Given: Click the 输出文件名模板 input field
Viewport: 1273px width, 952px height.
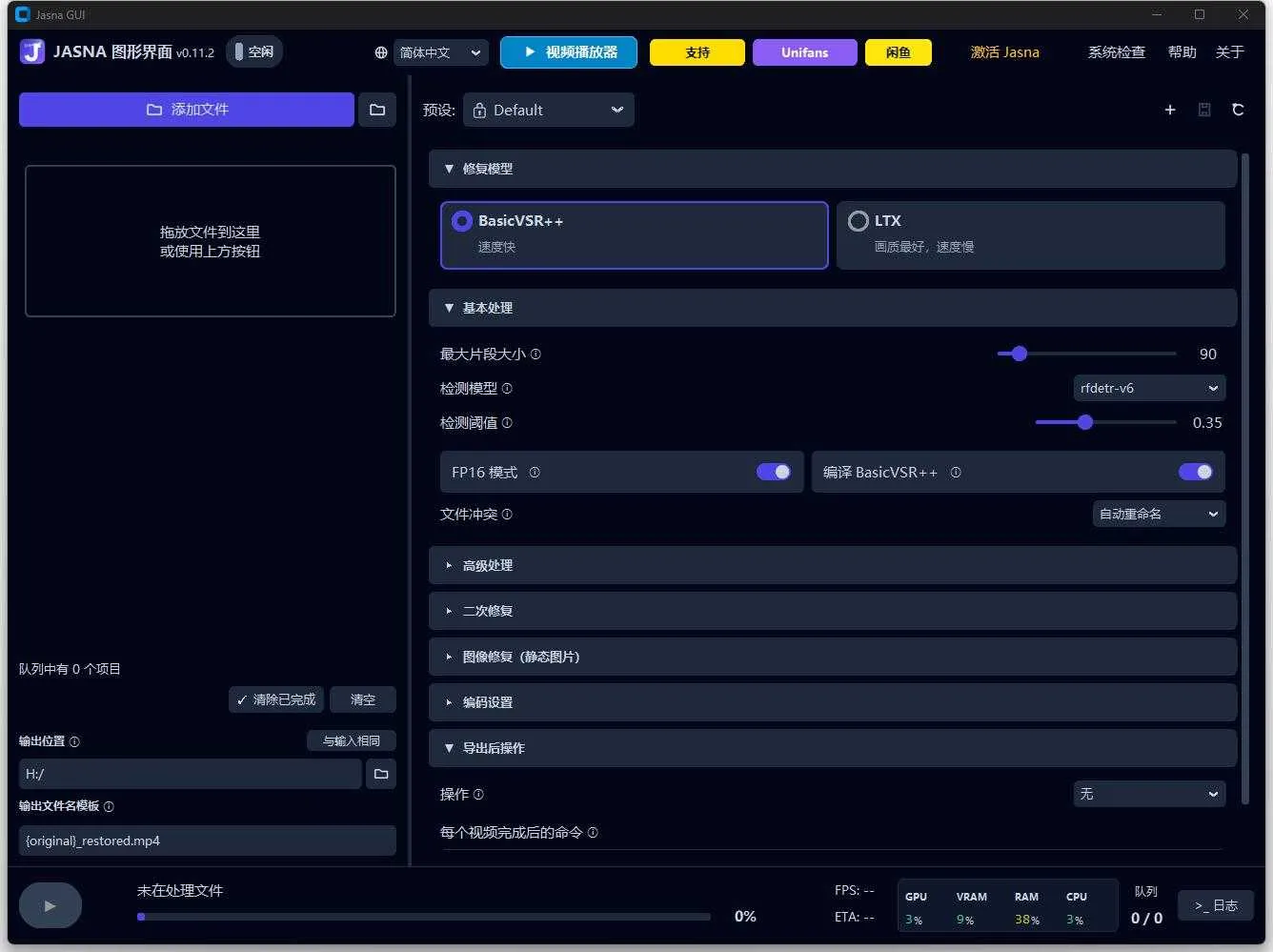Looking at the screenshot, I should click(208, 841).
